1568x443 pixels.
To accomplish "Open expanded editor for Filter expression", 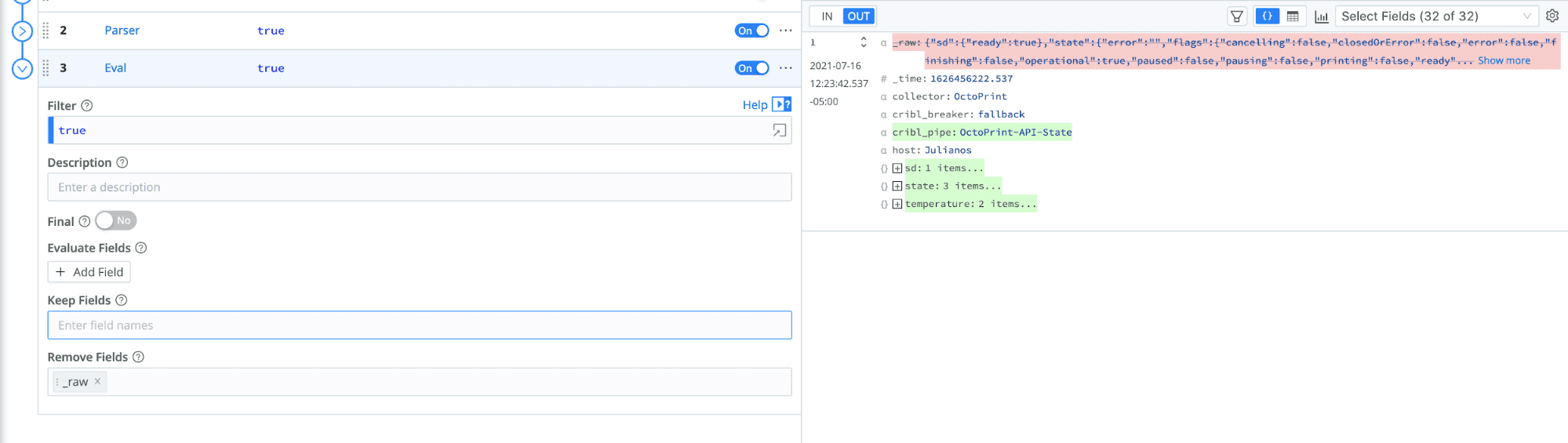I will coord(779,131).
